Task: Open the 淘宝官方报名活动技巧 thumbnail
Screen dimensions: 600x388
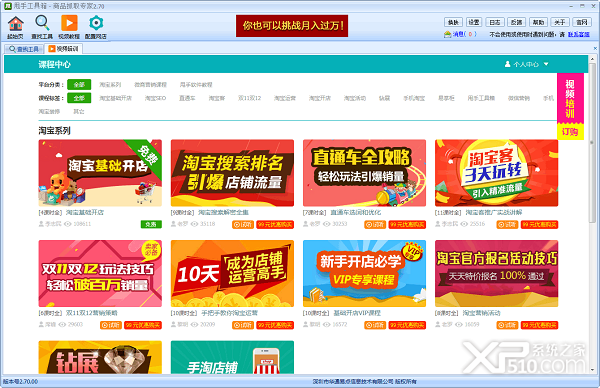Action: click(x=496, y=274)
